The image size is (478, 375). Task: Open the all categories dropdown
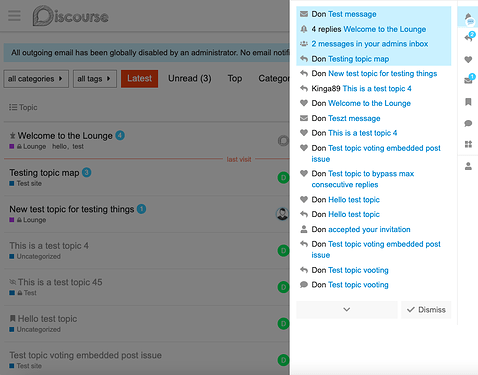pos(36,79)
